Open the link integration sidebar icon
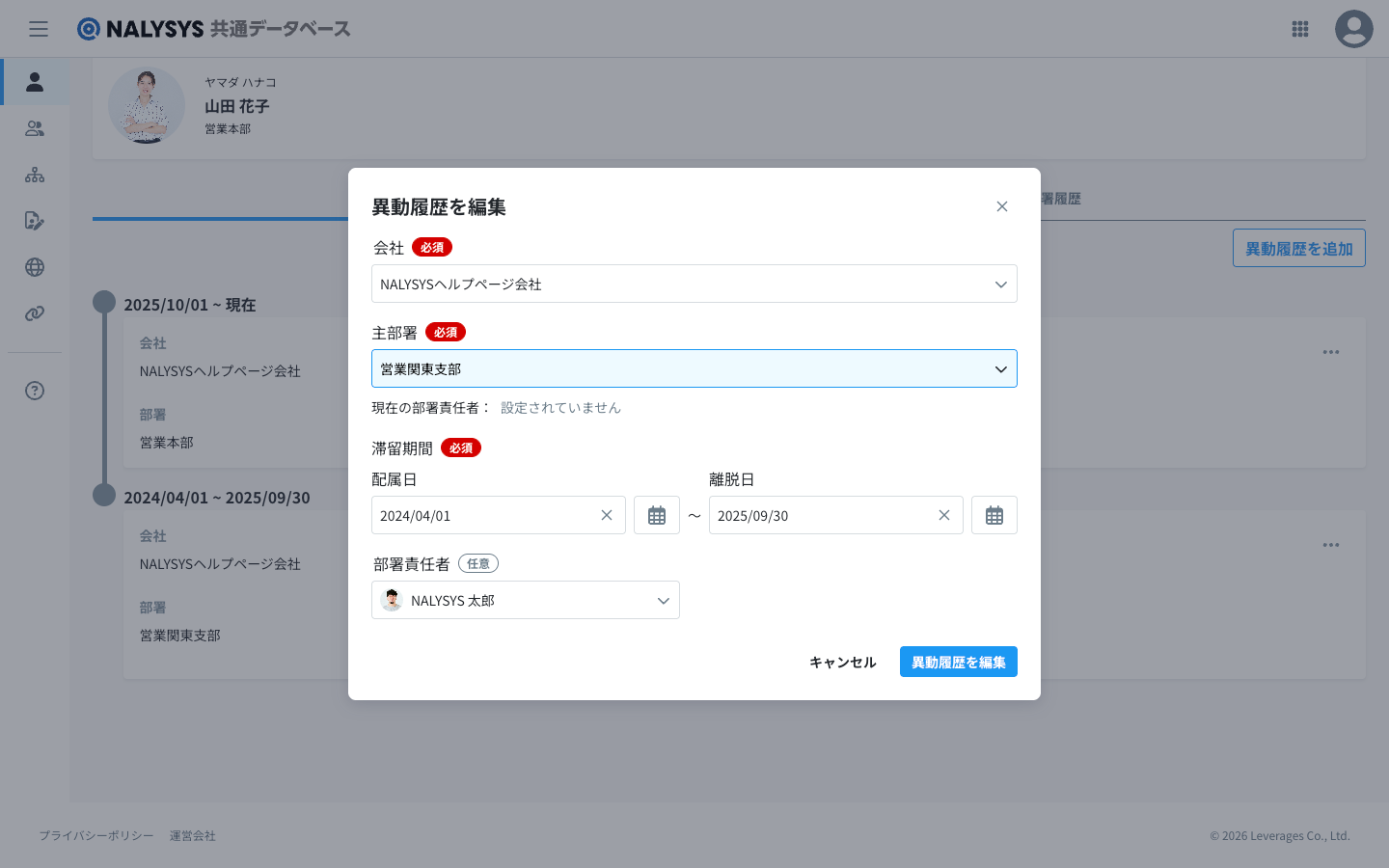1389x868 pixels. 35,313
